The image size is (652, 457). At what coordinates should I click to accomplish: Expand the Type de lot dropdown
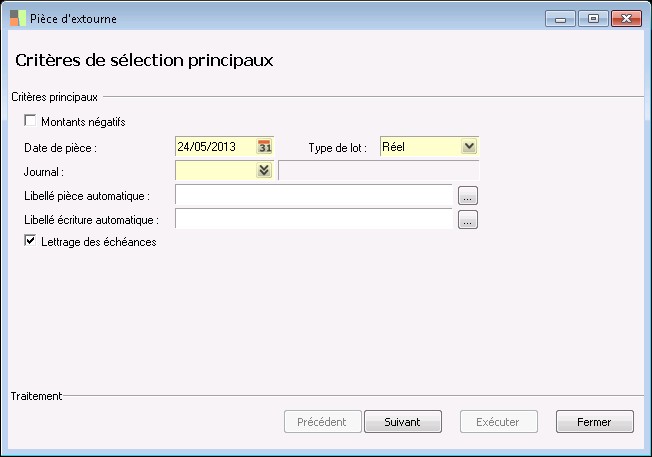point(469,147)
